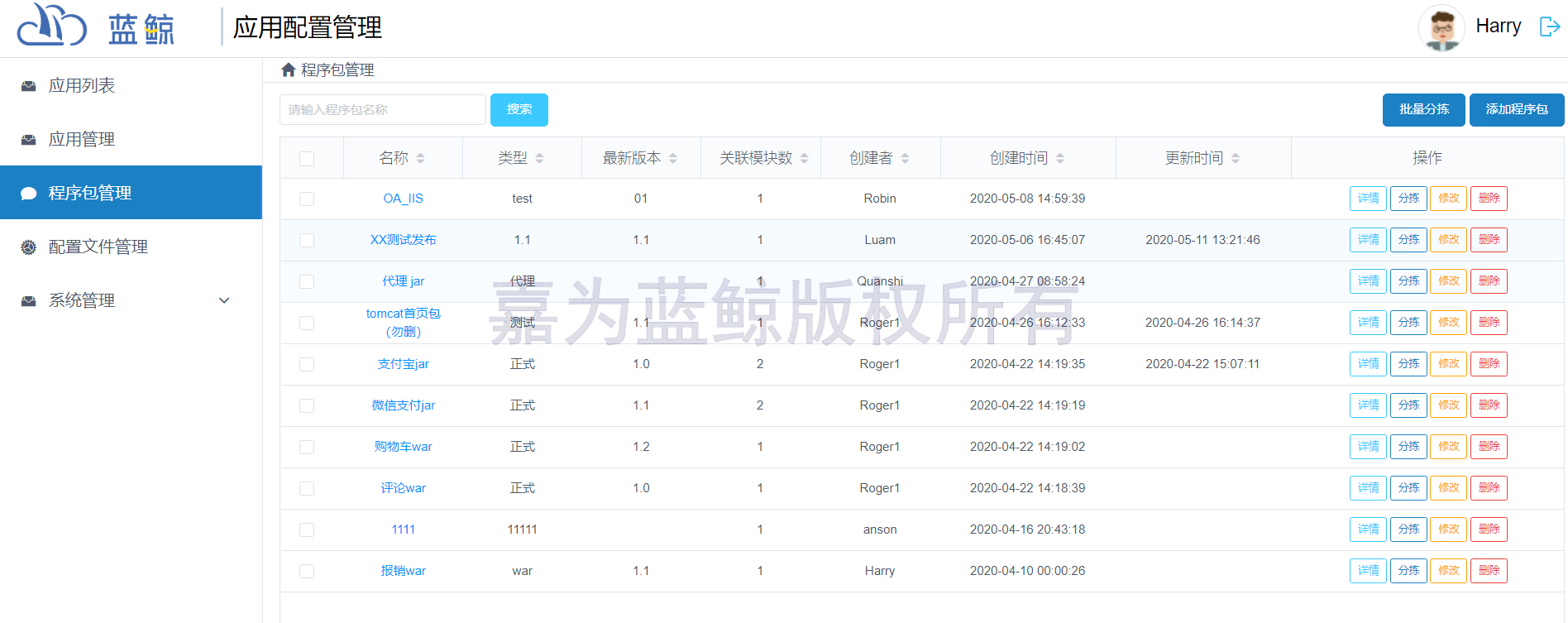The image size is (1568, 623).
Task: Open the 购物车war package link
Action: 403,447
